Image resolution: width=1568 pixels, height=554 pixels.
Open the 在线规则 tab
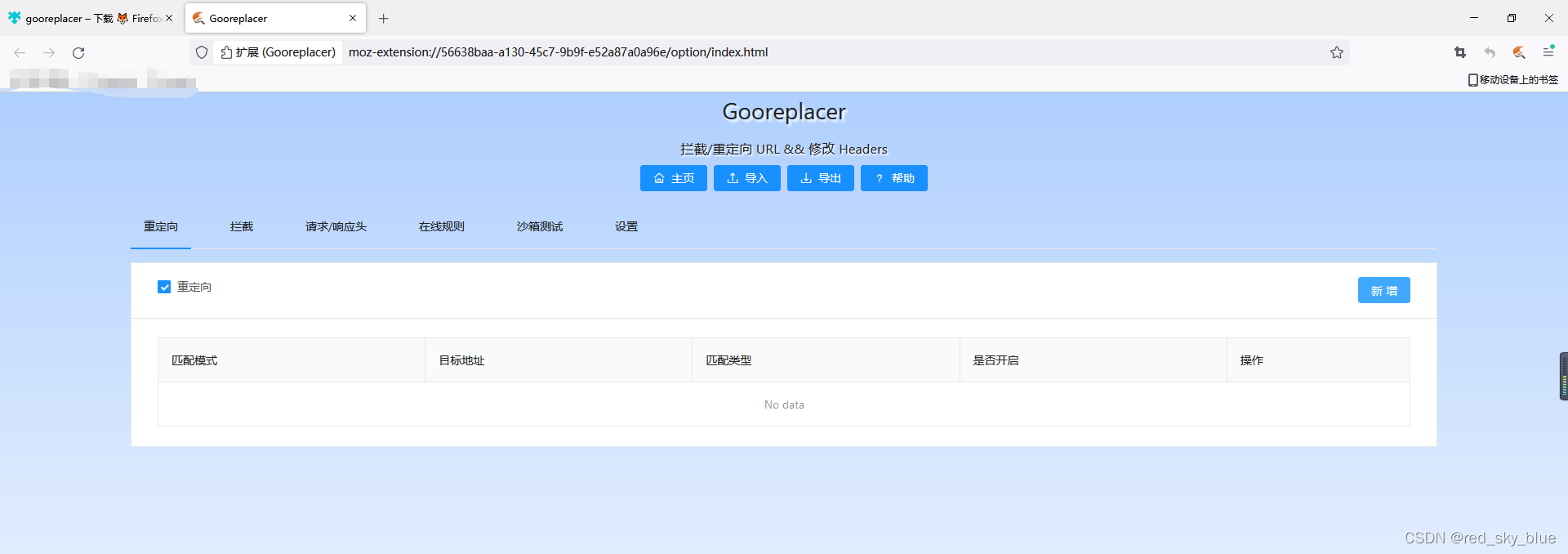tap(442, 226)
